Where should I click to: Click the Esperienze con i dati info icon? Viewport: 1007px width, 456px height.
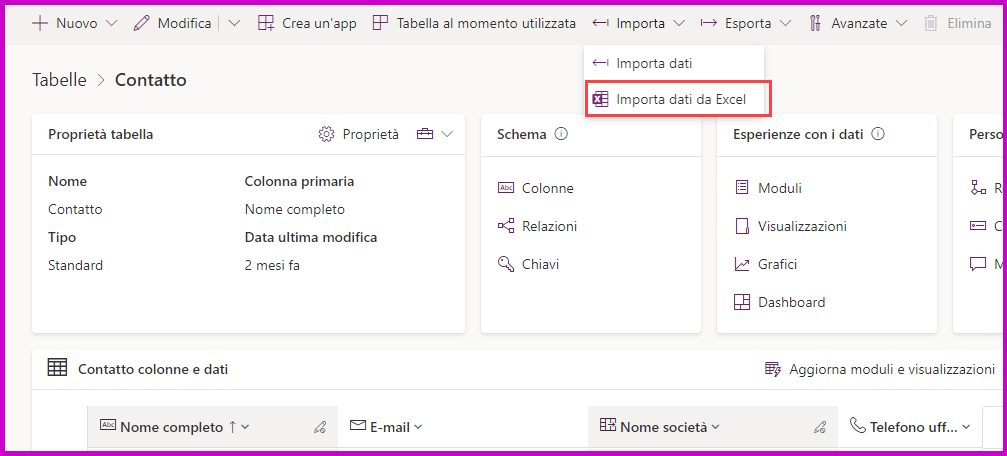[878, 134]
